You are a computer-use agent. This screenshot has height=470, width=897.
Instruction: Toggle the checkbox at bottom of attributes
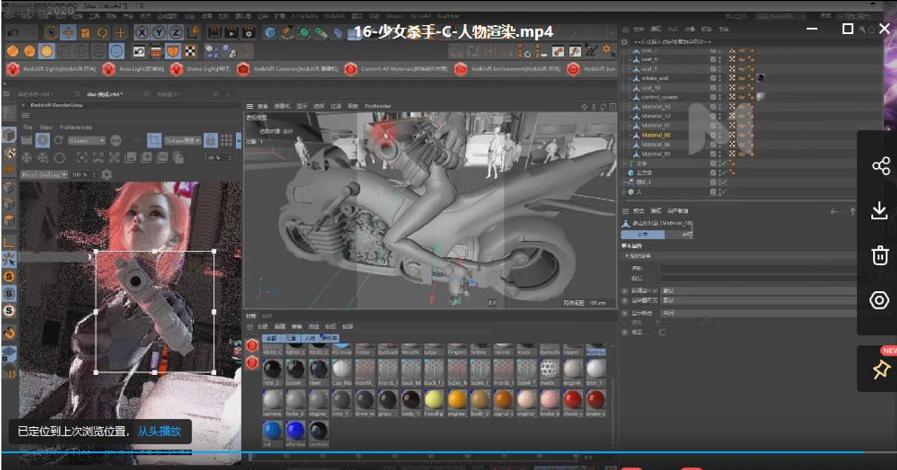tap(662, 332)
